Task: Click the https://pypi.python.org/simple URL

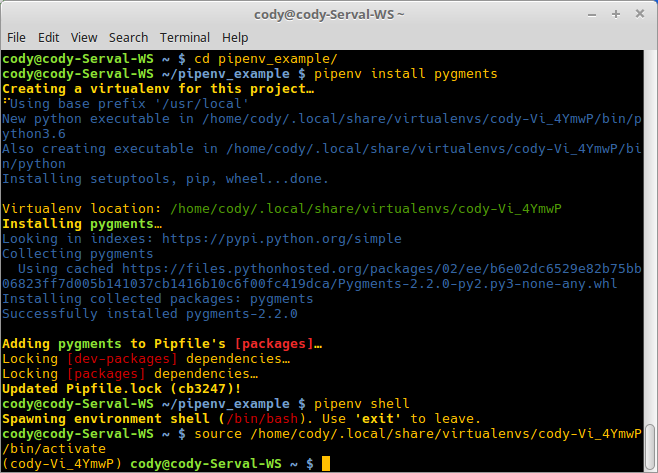Action: point(282,239)
